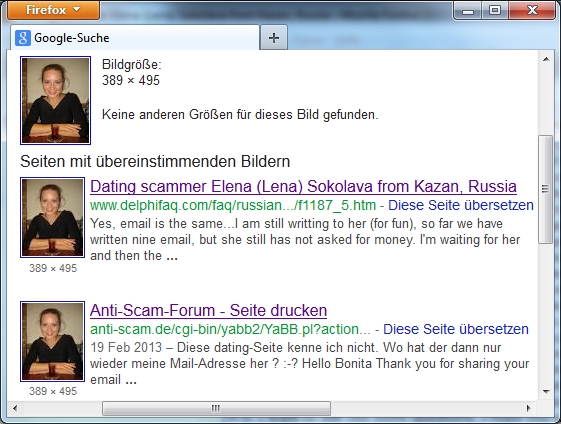Click the anti-scam.de green URL text
561x424 pixels.
(x=230, y=329)
